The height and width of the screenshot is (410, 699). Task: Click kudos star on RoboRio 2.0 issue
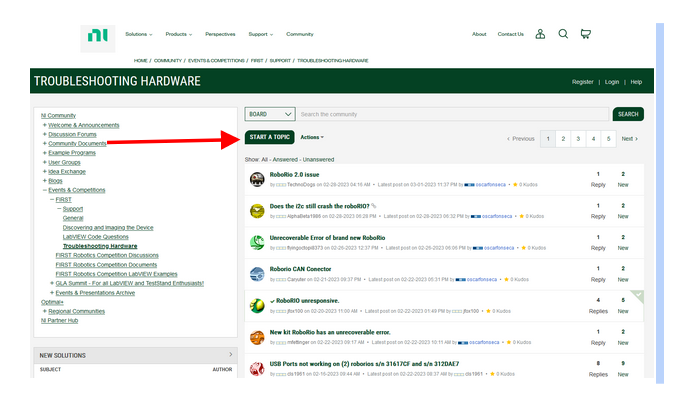(x=515, y=184)
